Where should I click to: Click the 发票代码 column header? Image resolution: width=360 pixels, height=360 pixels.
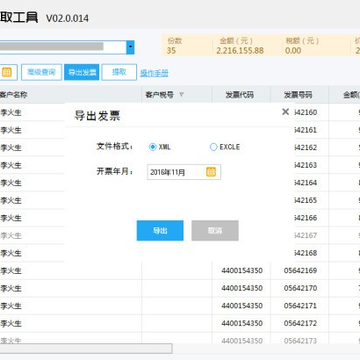coord(240,95)
